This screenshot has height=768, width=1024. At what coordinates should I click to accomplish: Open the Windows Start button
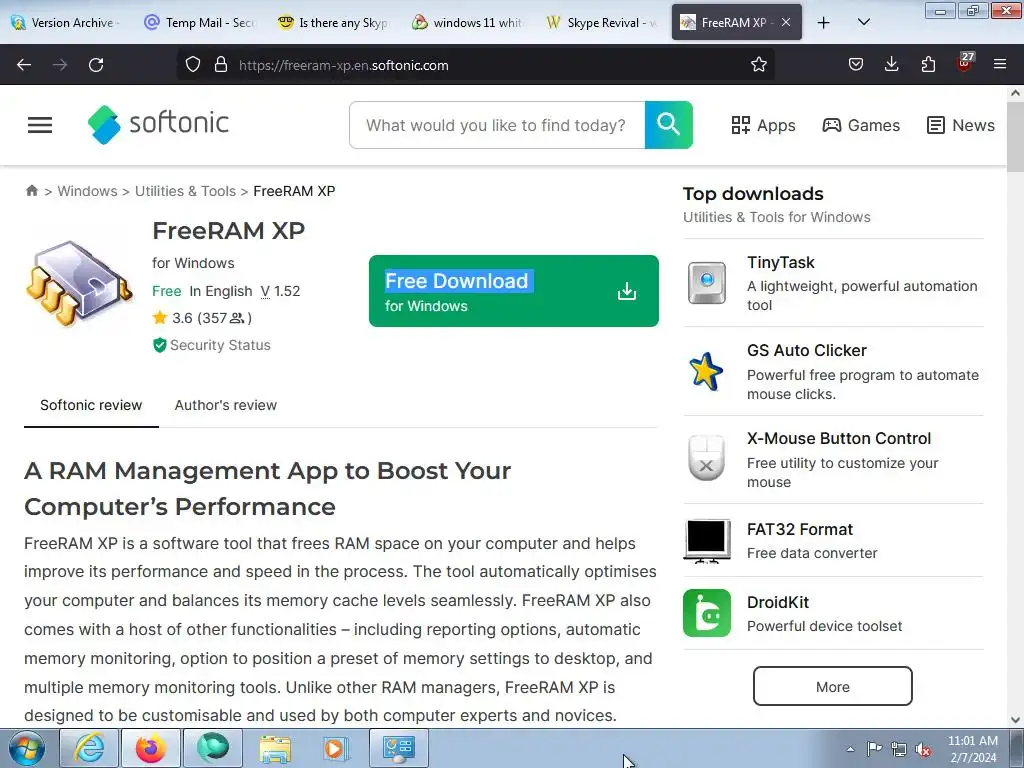tap(26, 748)
